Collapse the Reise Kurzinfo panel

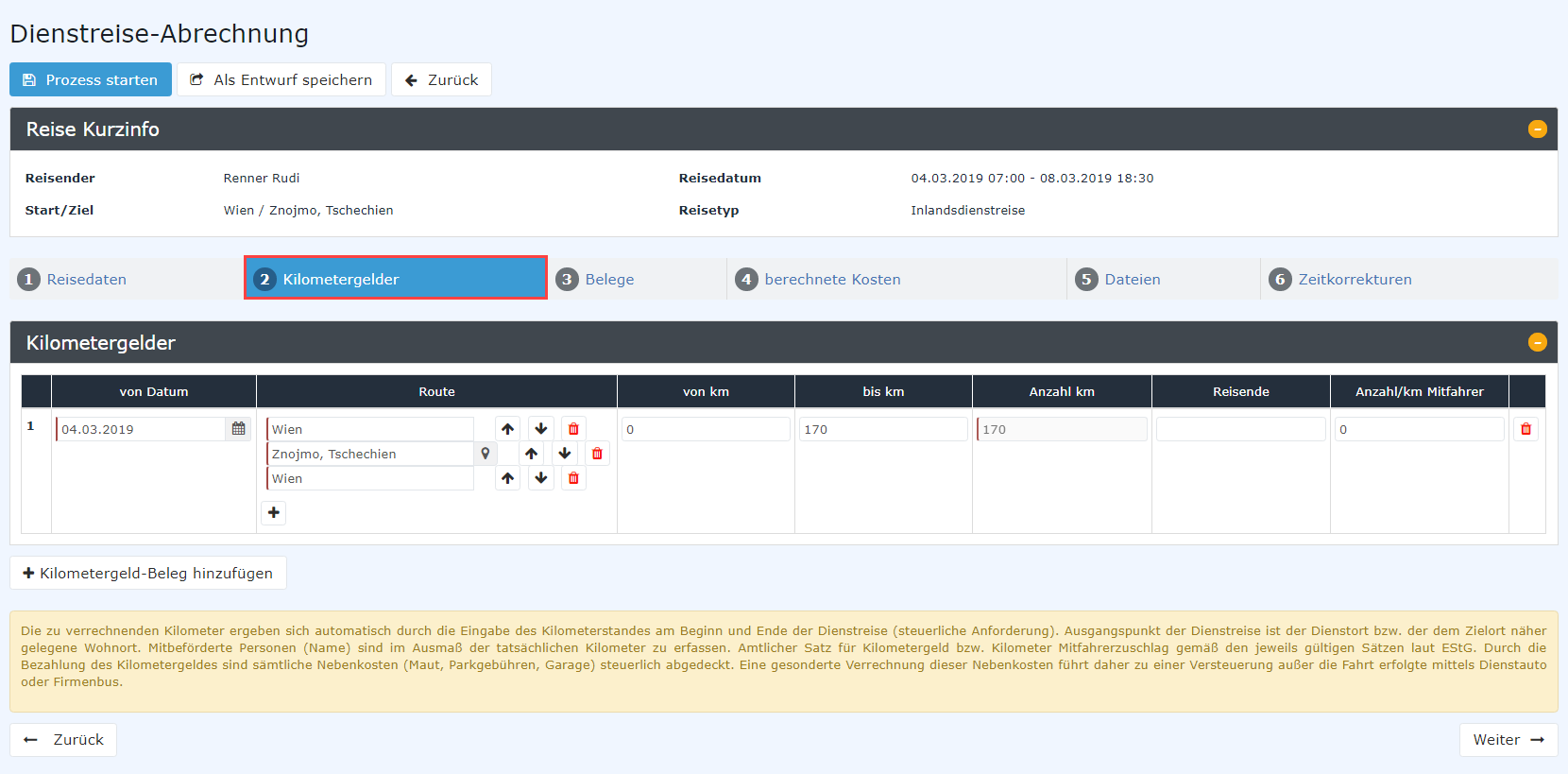(1538, 129)
